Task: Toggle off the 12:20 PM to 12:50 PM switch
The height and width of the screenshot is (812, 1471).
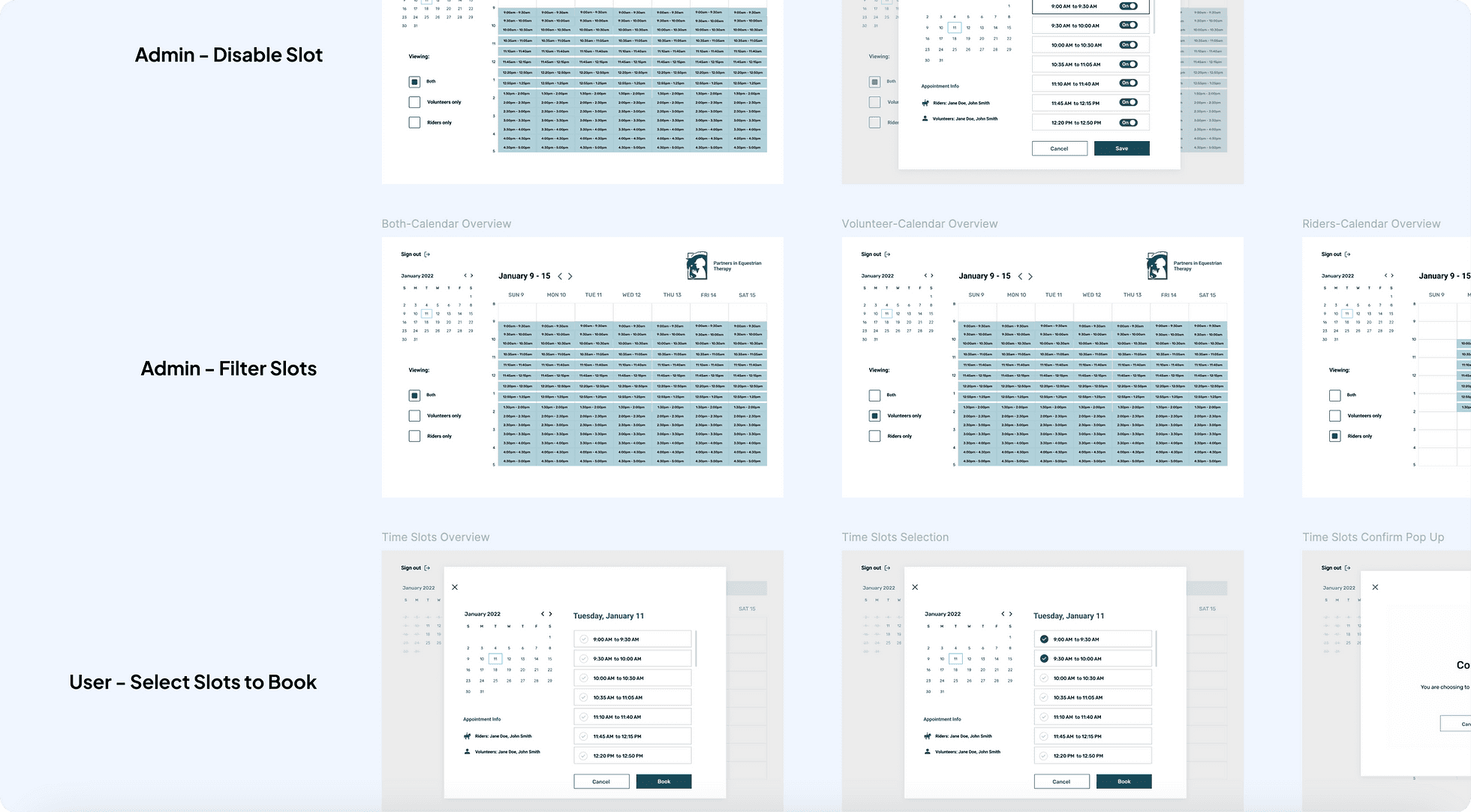Action: point(1128,122)
